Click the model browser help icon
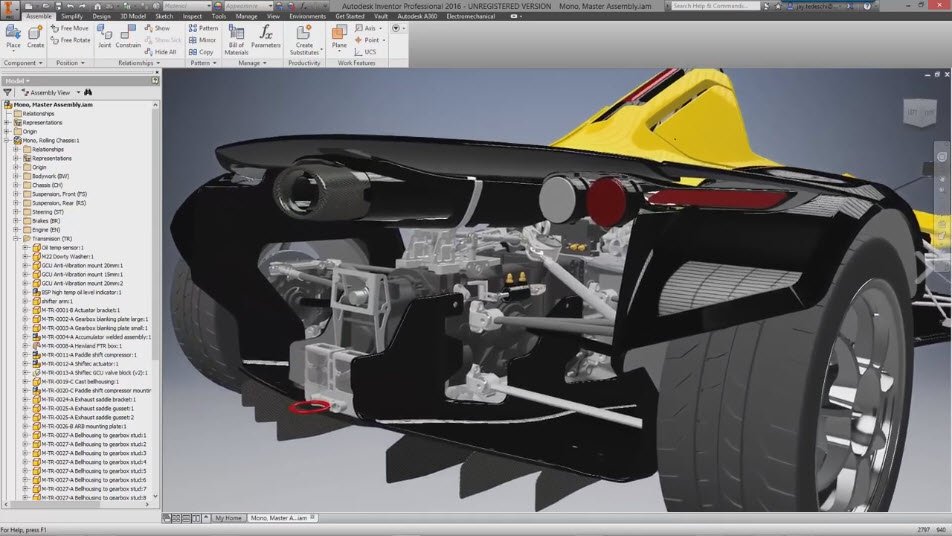Image resolution: width=952 pixels, height=536 pixels. (x=155, y=80)
